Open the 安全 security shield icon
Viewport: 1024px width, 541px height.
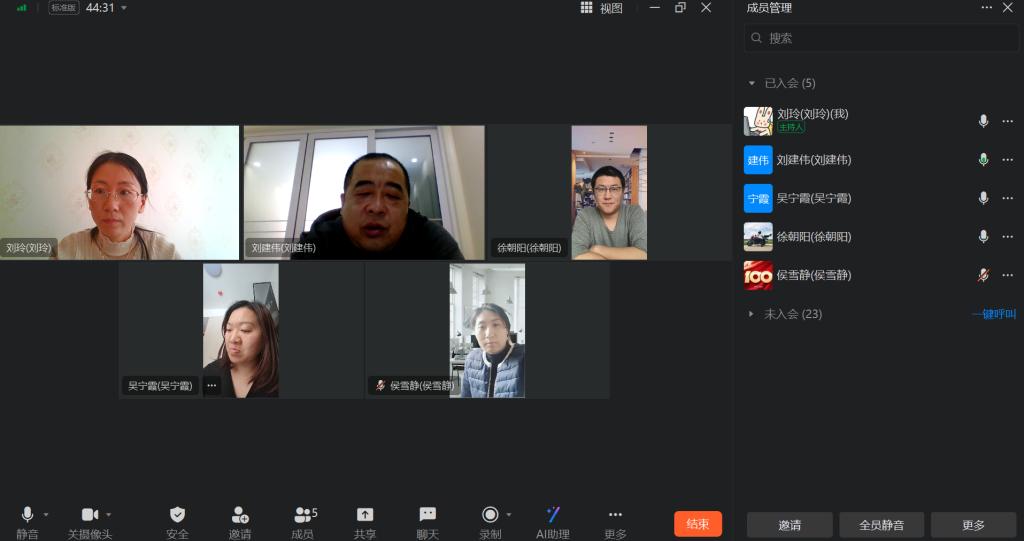177,515
